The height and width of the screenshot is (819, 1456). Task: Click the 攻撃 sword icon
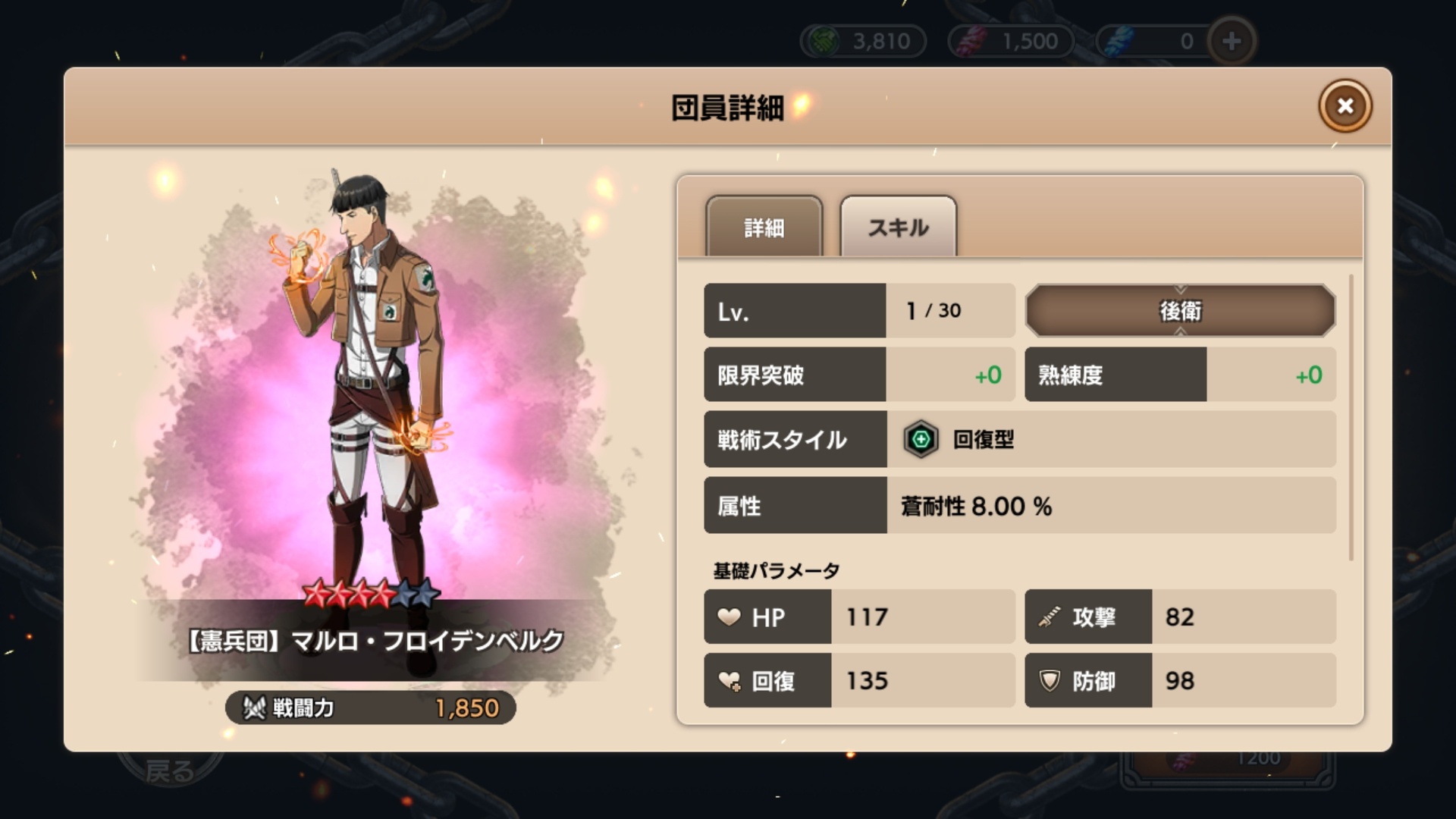[1050, 617]
